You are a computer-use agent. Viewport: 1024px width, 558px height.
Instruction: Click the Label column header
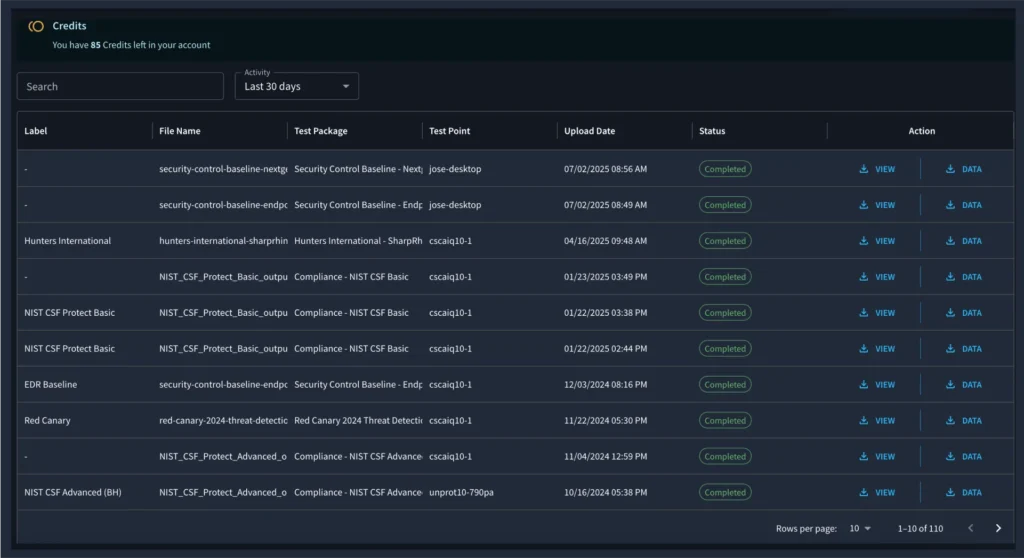click(x=36, y=131)
